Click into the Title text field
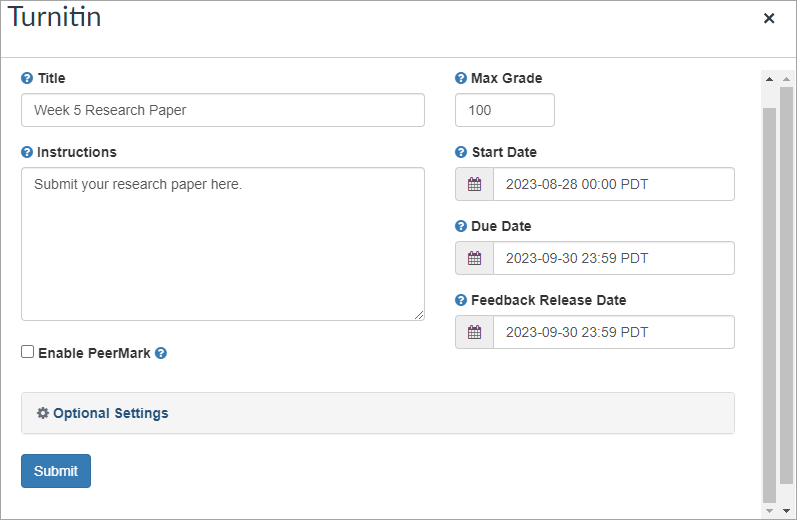The height and width of the screenshot is (520, 797). (x=223, y=110)
